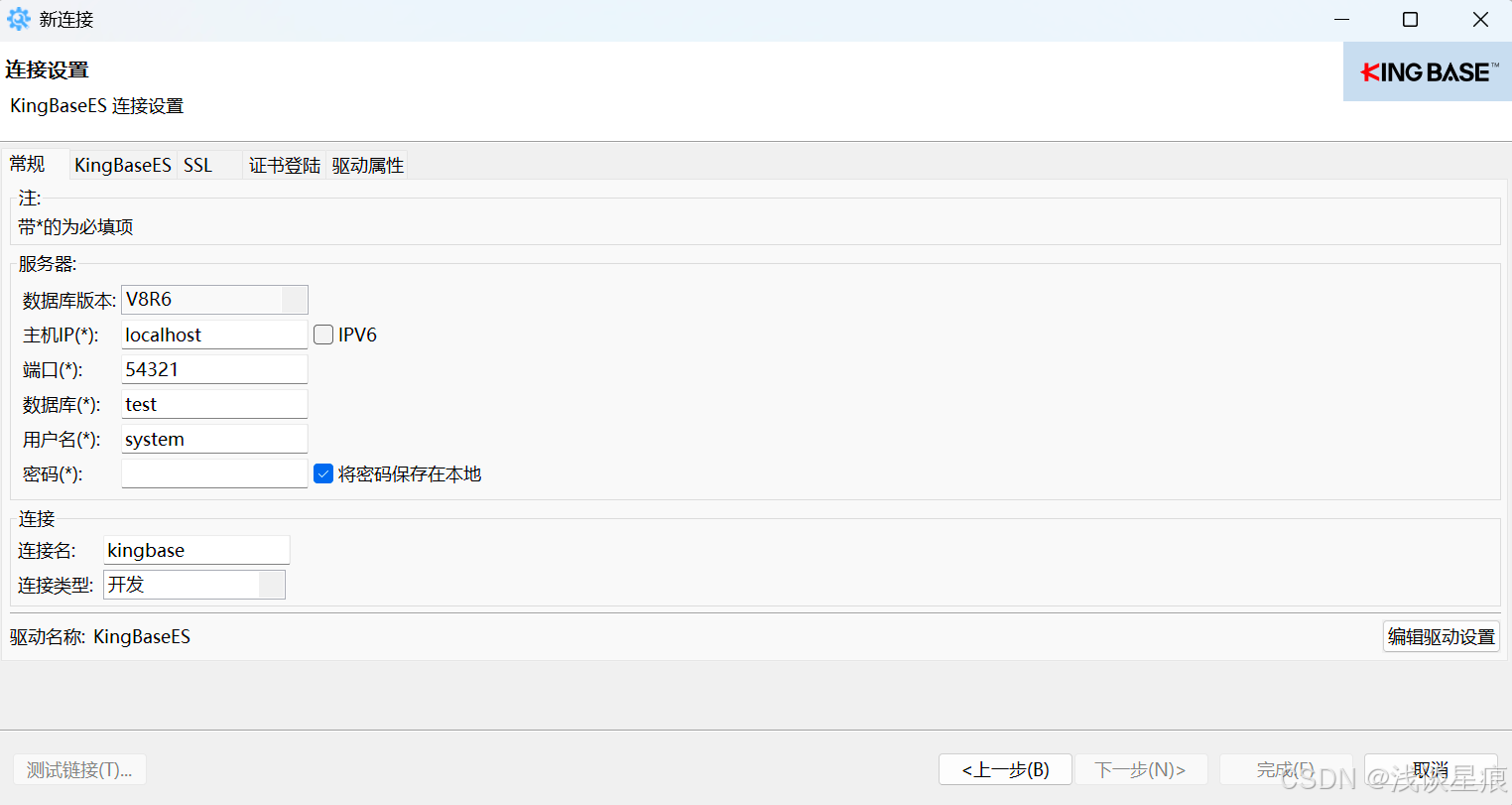The image size is (1512, 805).
Task: Switch to the KingBaseES tab
Action: [123, 165]
